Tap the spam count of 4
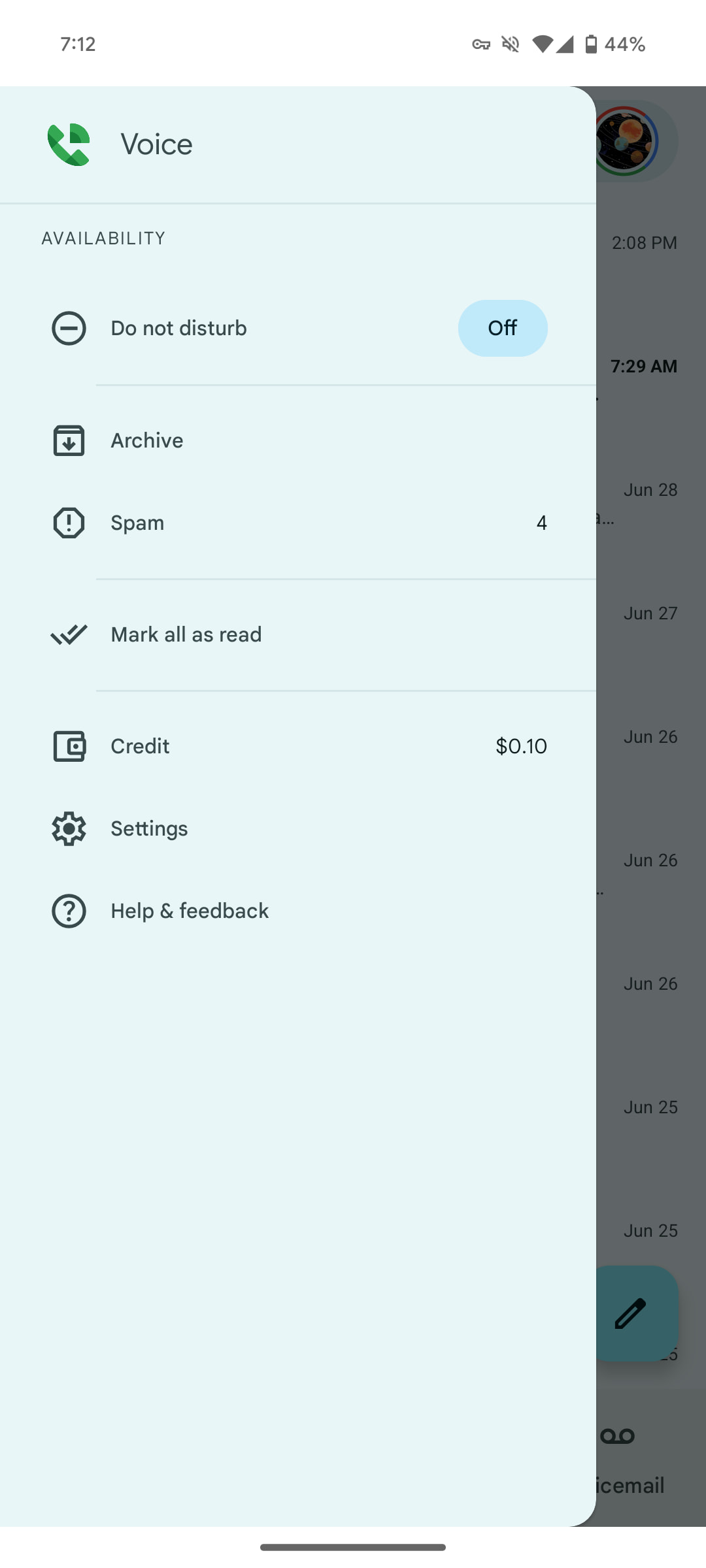This screenshot has width=706, height=1568. point(541,523)
